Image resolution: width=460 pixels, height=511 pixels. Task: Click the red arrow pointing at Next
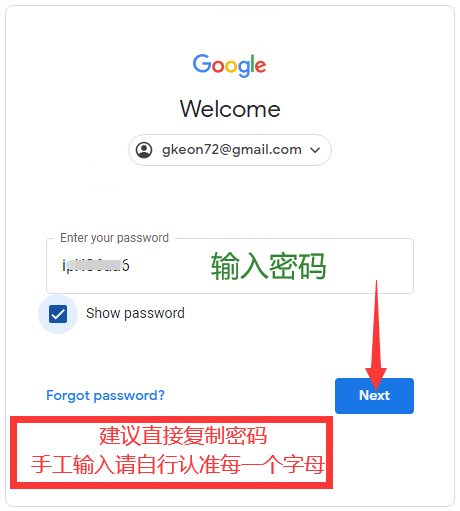tap(376, 335)
